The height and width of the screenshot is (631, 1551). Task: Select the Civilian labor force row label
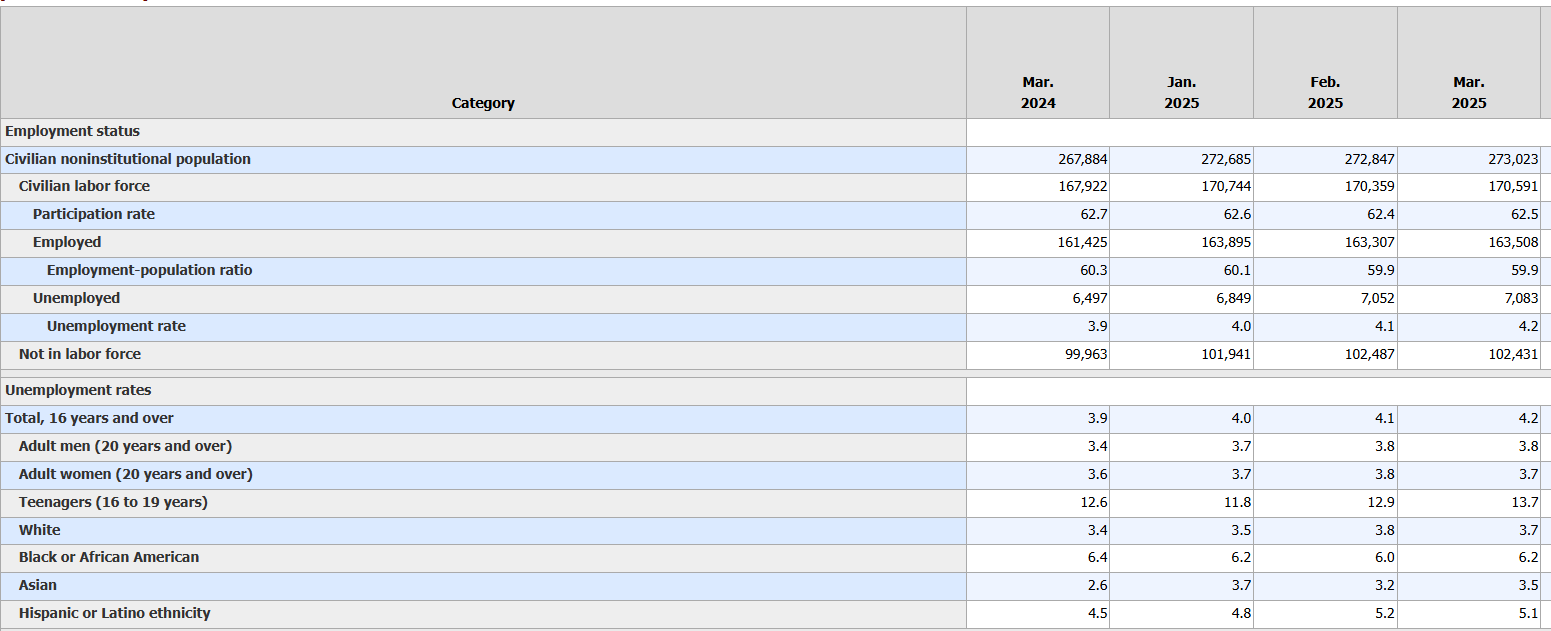coord(84,186)
